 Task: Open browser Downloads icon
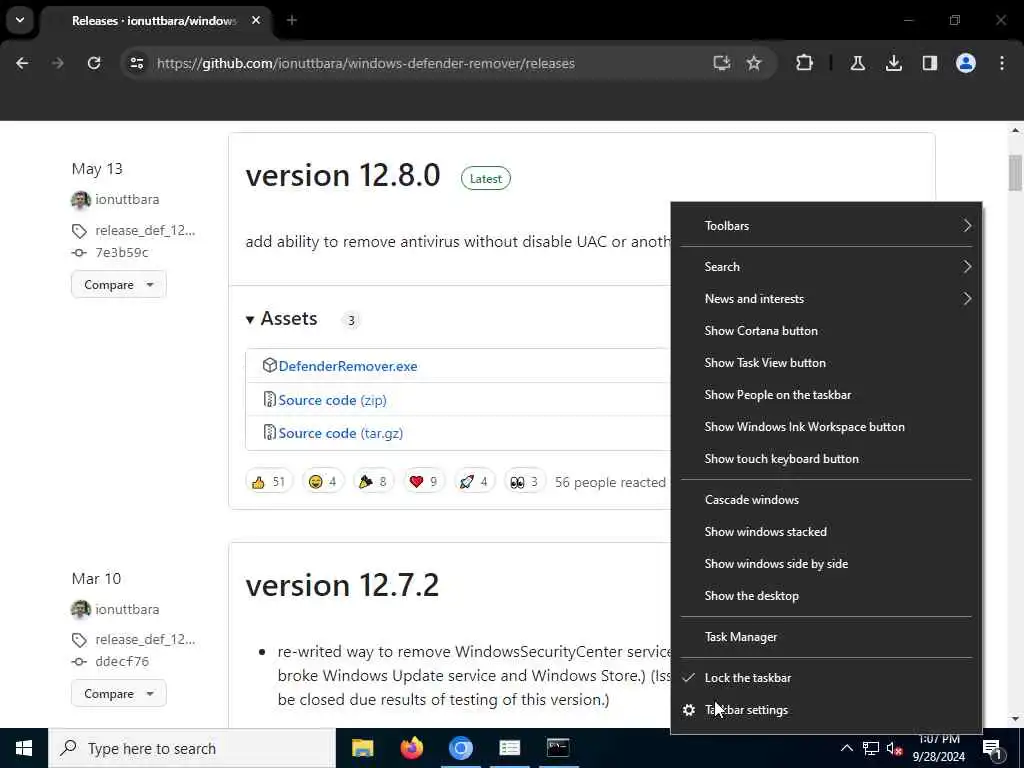tap(893, 63)
